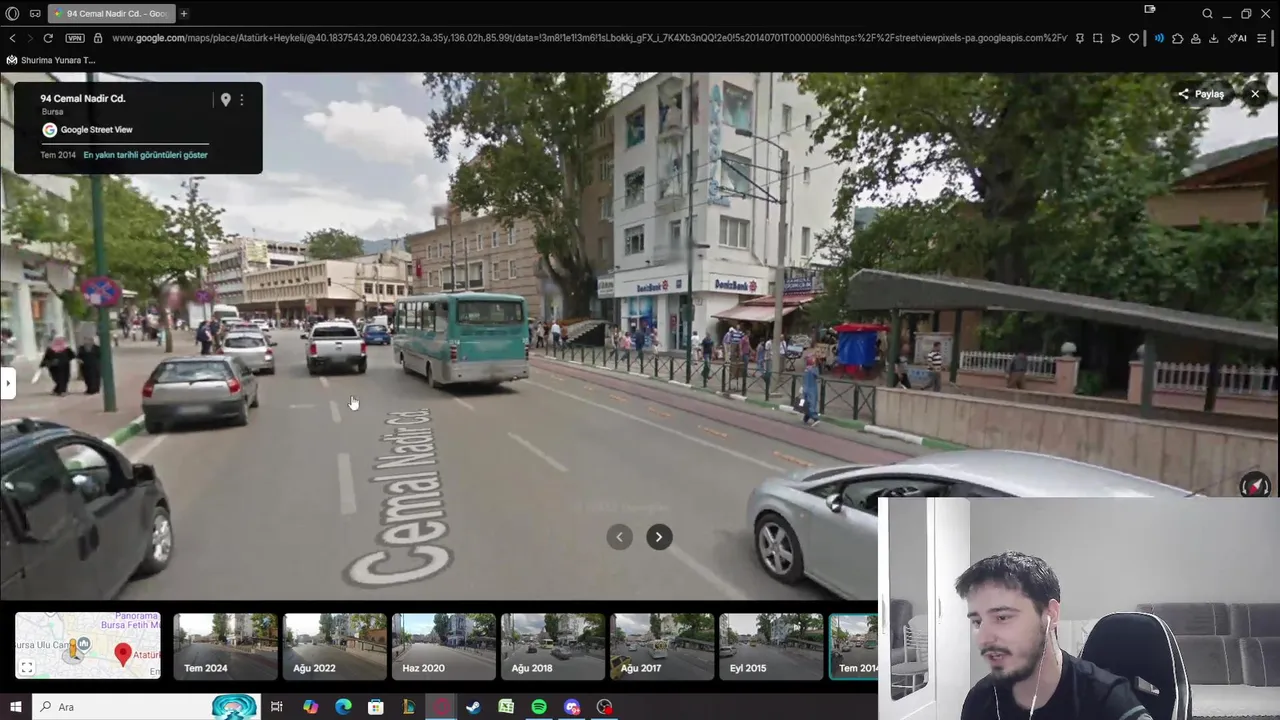
Task: Close the Street View with X button
Action: [1255, 94]
